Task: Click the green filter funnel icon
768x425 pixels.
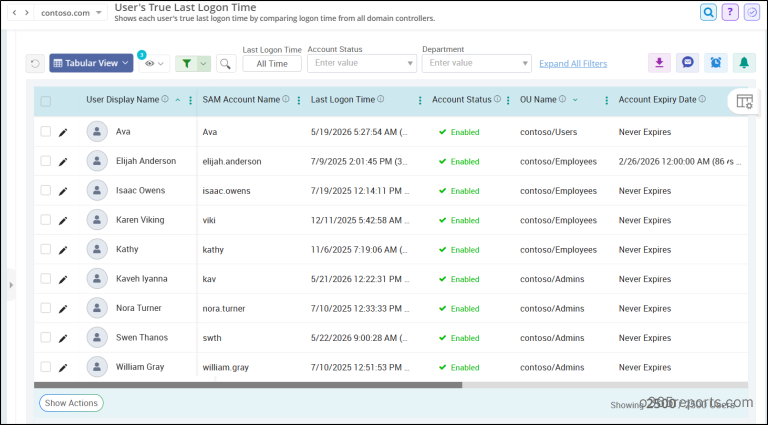Action: click(187, 63)
